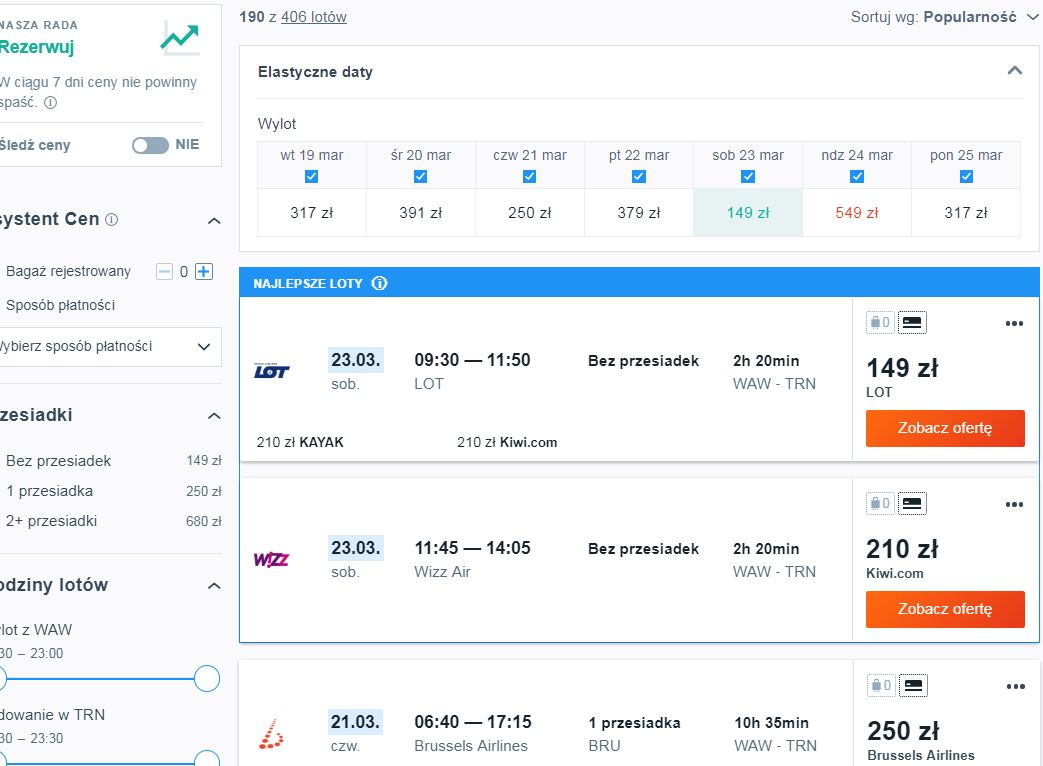Open 210 zł Kiwi.com alternative under LOT flight

click(x=507, y=442)
